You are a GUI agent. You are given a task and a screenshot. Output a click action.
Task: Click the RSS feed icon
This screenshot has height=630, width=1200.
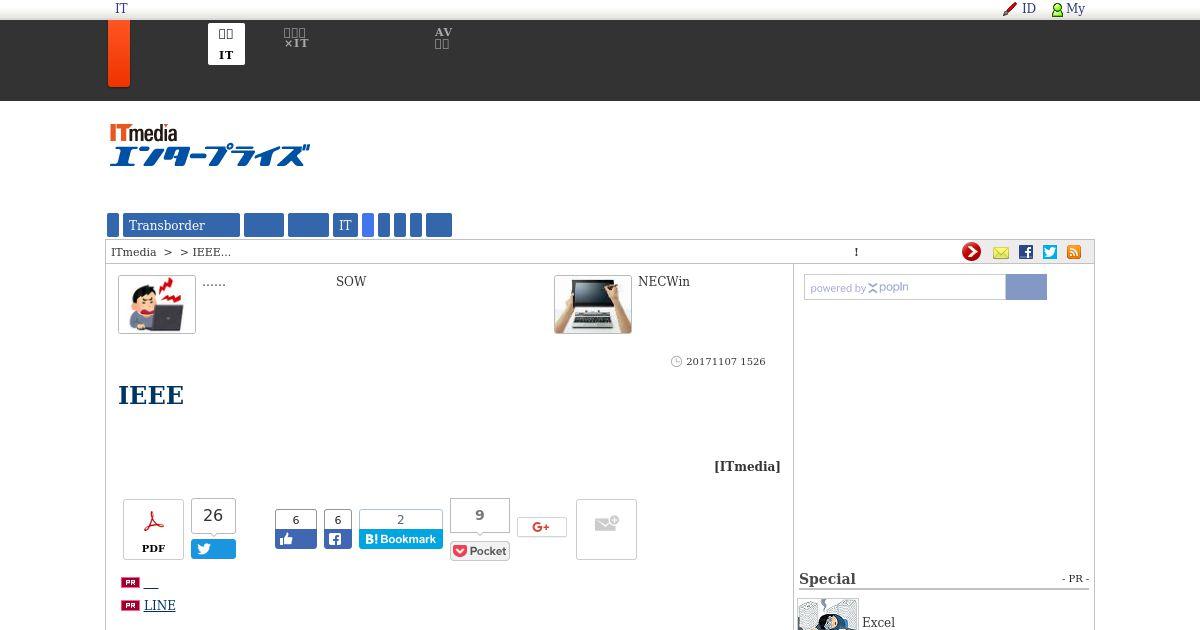(1074, 252)
